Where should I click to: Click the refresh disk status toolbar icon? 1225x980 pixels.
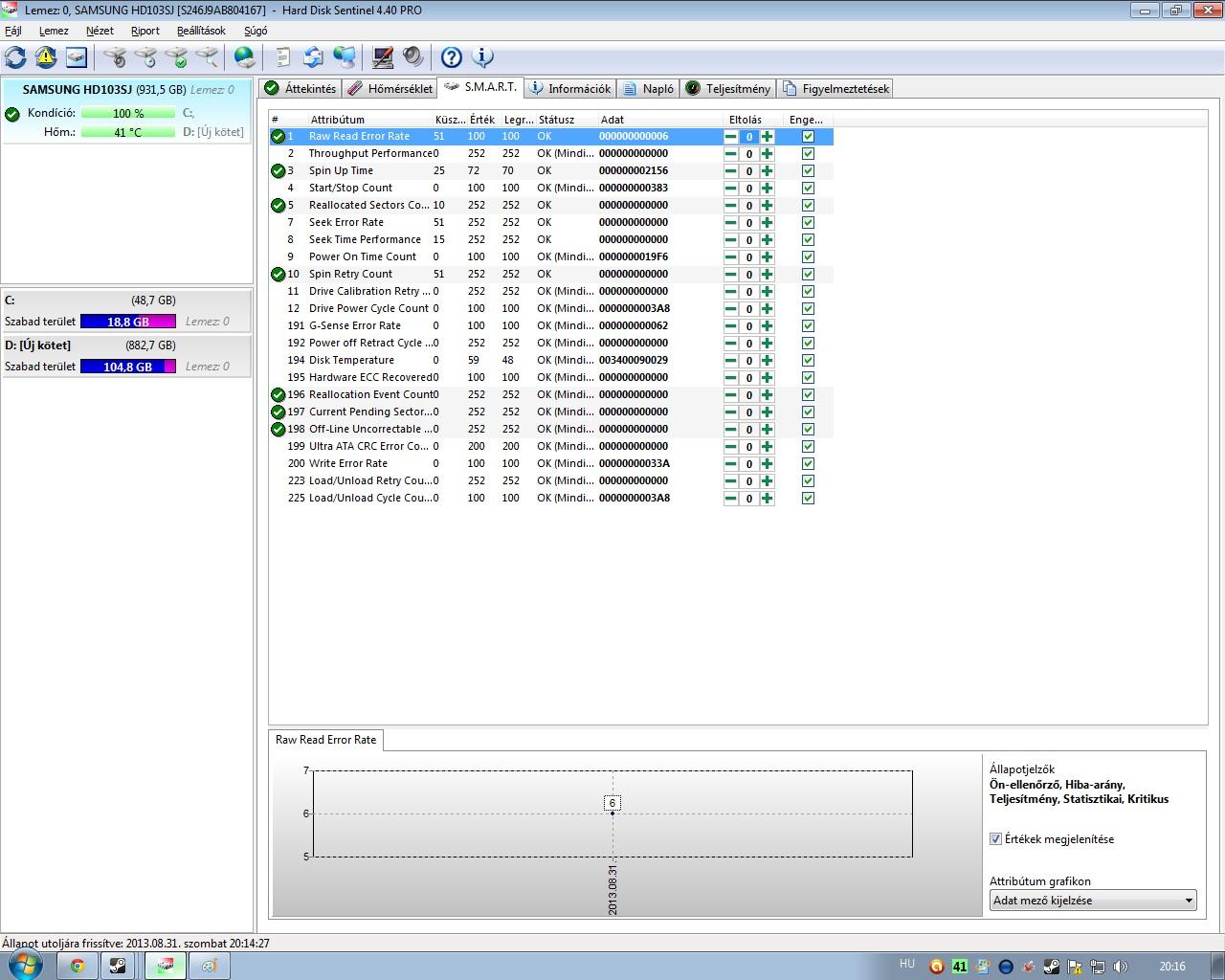click(x=16, y=57)
